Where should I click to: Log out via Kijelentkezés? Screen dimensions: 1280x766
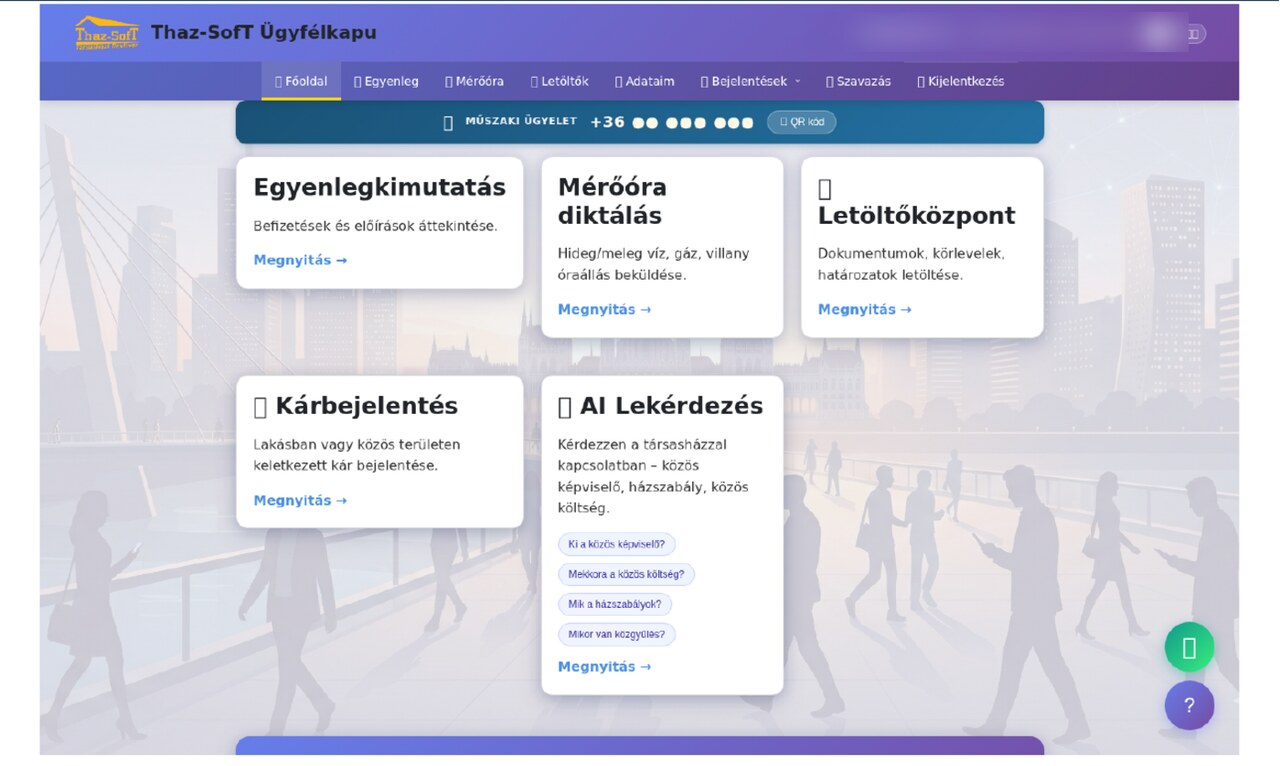960,81
